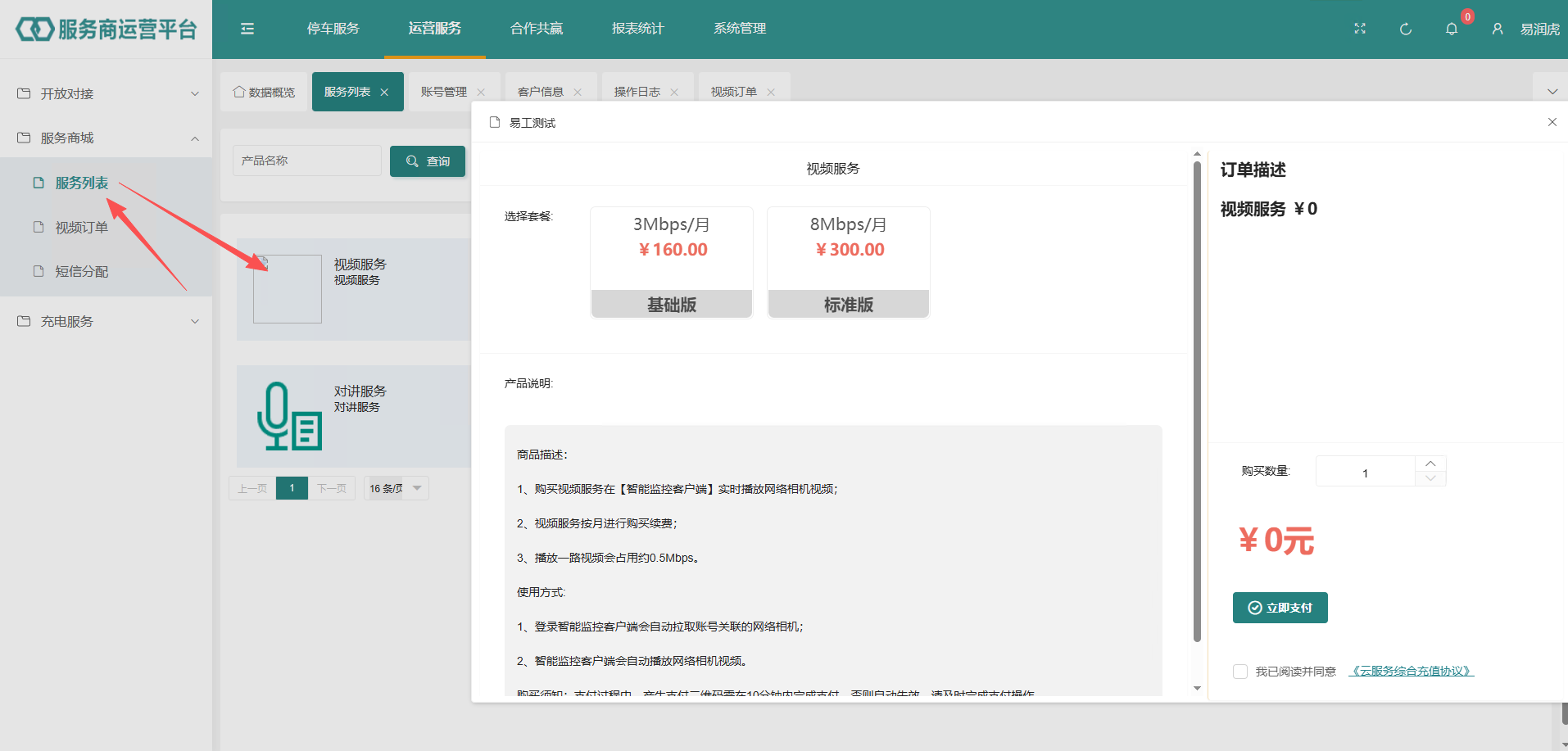Click the fullscreen toggle icon

(1360, 29)
